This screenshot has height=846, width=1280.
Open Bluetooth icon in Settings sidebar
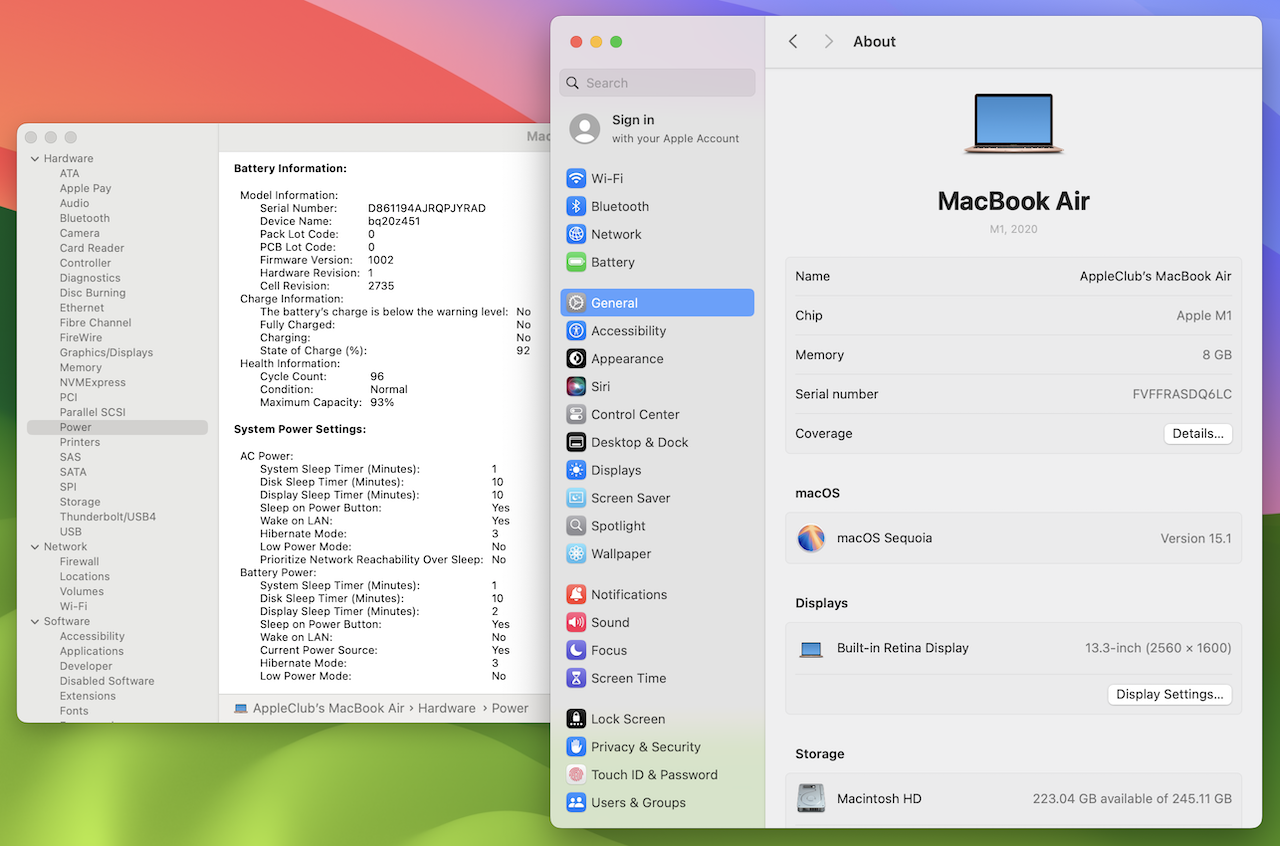tap(576, 206)
